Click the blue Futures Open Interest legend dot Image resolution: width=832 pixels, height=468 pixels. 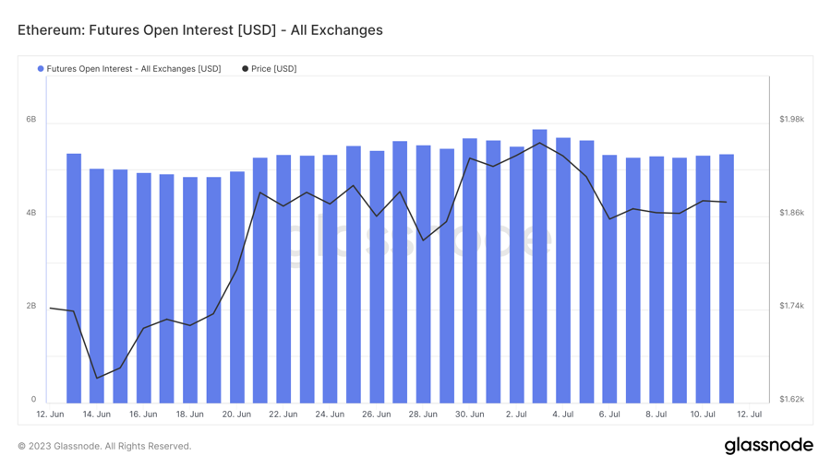pos(41,69)
